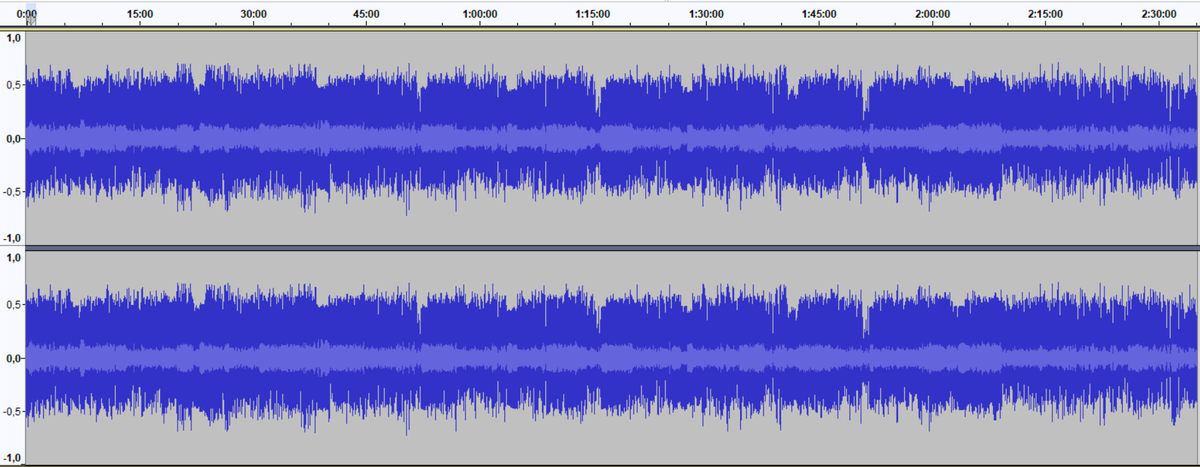
Task: Click the 0,0 value on left channel scale
Action: [x=13, y=138]
